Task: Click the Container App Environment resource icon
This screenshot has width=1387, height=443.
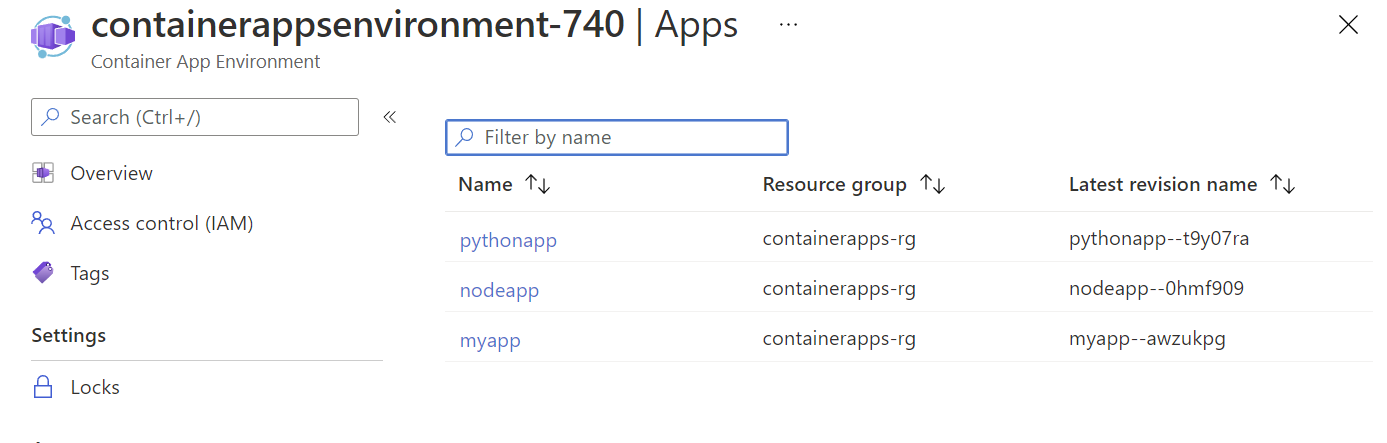Action: [53, 37]
